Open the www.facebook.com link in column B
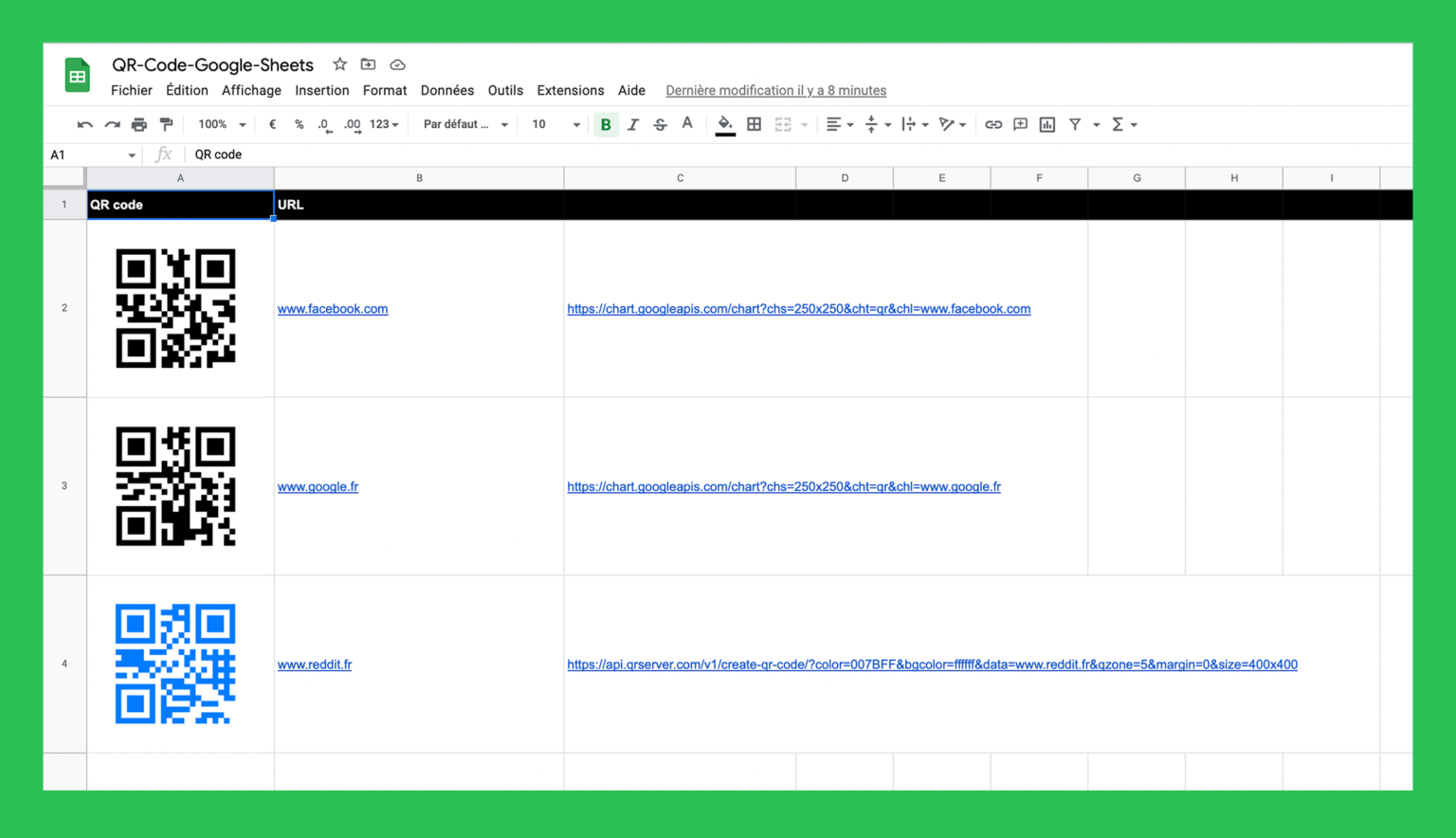This screenshot has width=1456, height=838. (x=333, y=309)
